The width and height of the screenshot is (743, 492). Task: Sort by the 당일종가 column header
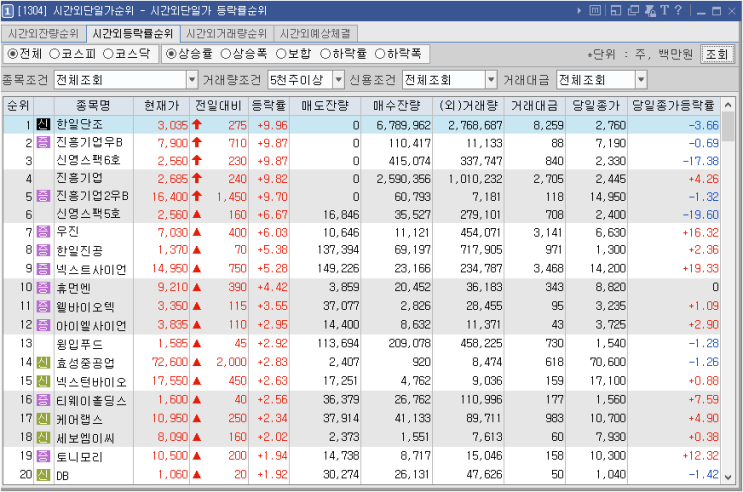596,106
